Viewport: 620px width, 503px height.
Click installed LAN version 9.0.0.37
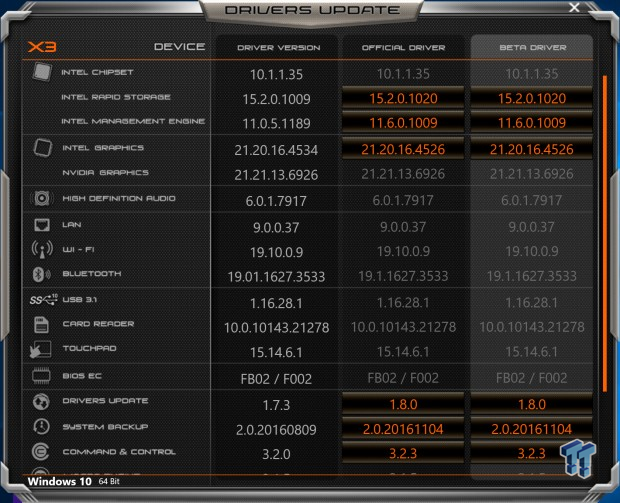tap(276, 227)
